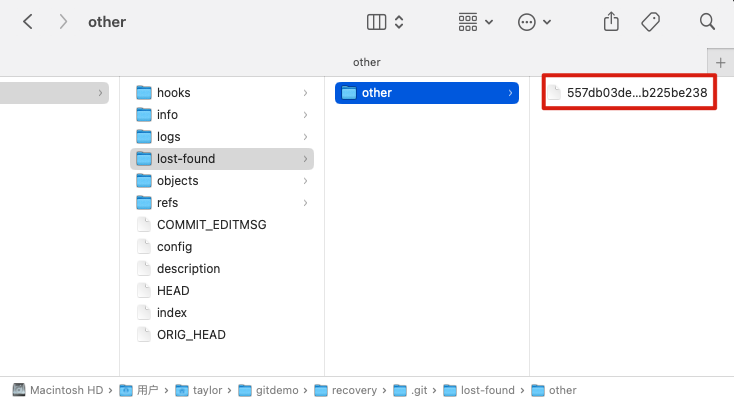The height and width of the screenshot is (403, 734).
Task: Select the refs folder
Action: click(x=222, y=203)
